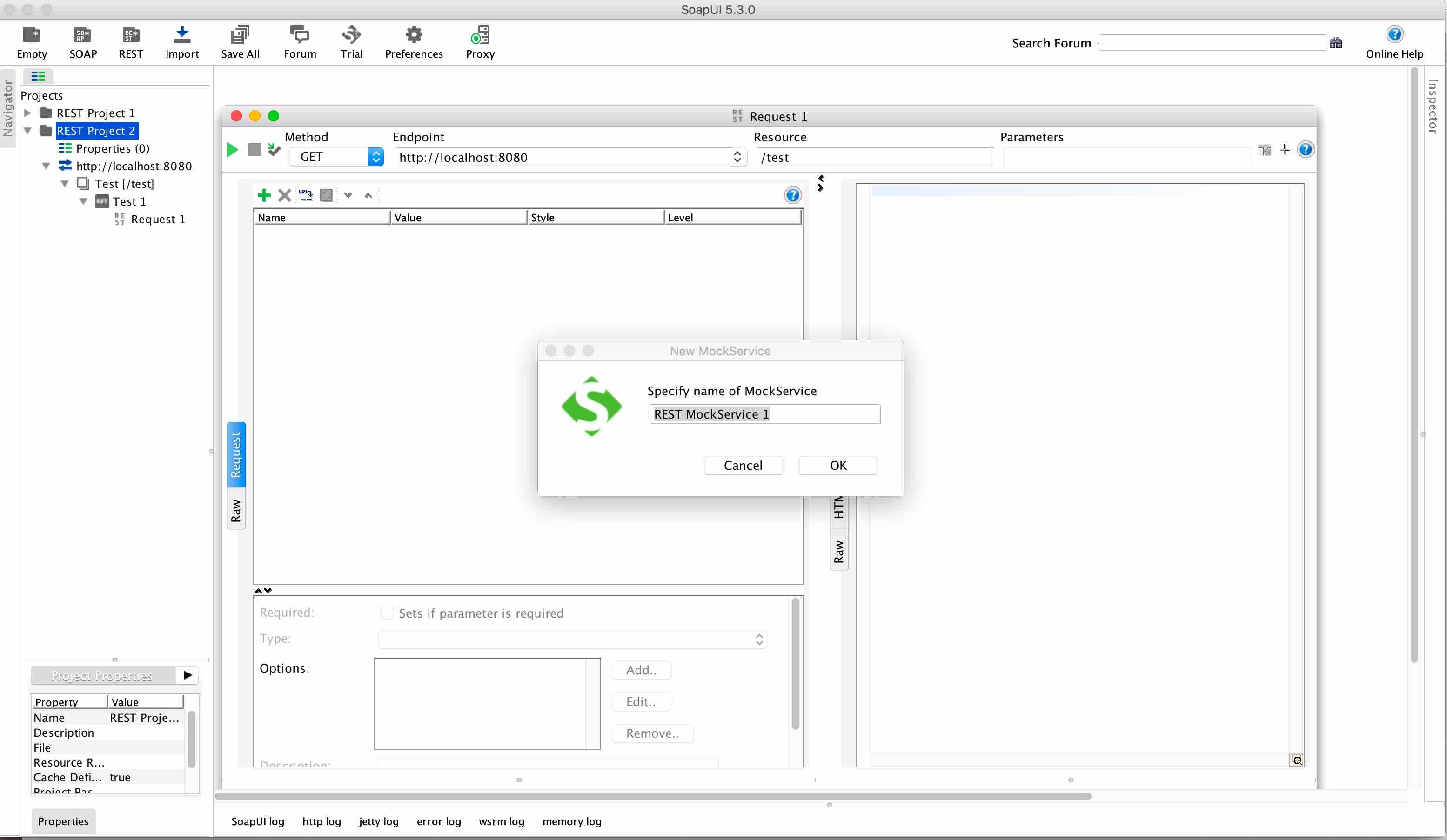Viewport: 1447px width, 840px height.
Task: Switch to the request Raw tab
Action: click(236, 510)
